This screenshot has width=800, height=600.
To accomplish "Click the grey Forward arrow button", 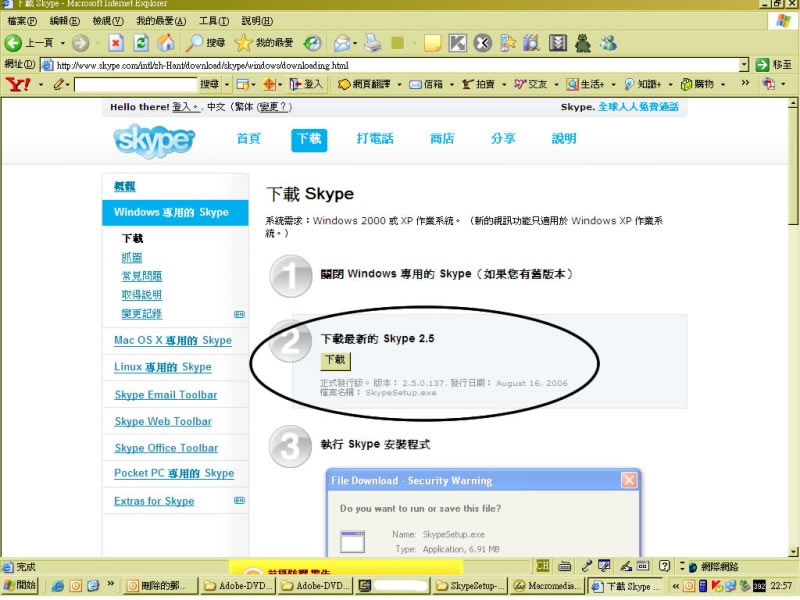I will (x=80, y=43).
